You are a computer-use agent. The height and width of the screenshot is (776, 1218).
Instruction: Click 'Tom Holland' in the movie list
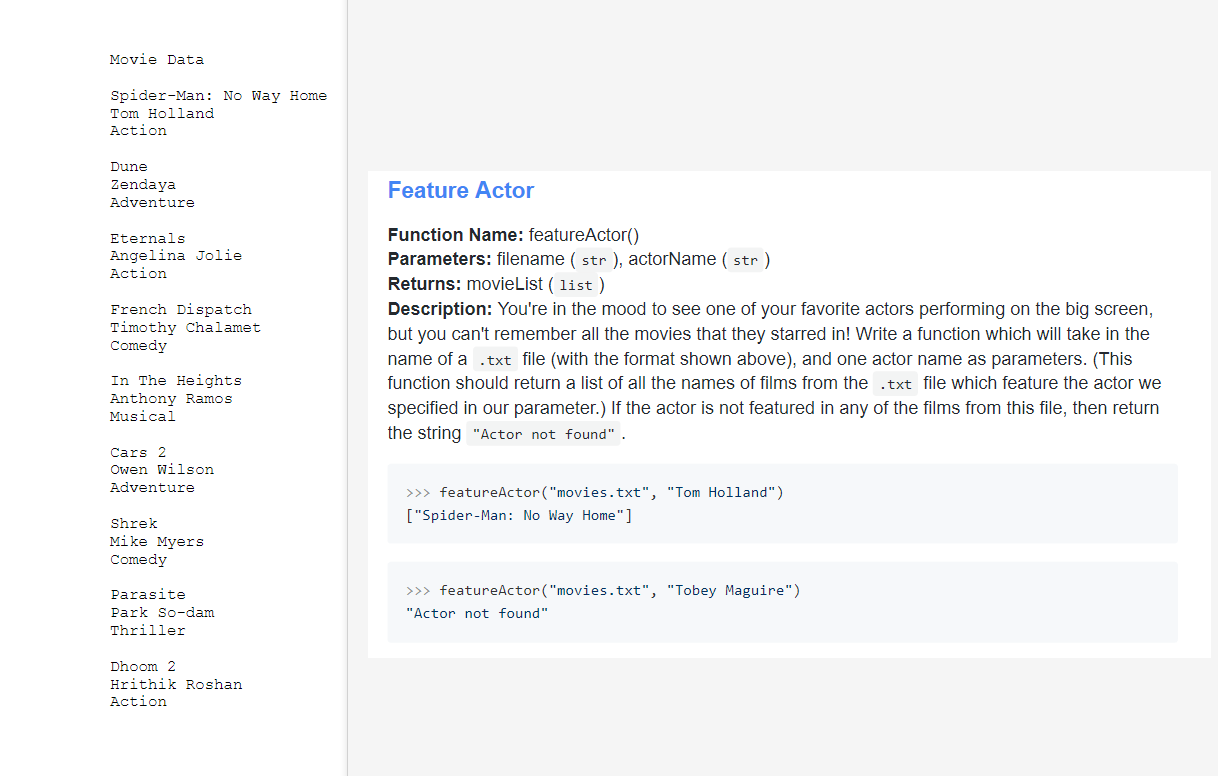pos(162,114)
